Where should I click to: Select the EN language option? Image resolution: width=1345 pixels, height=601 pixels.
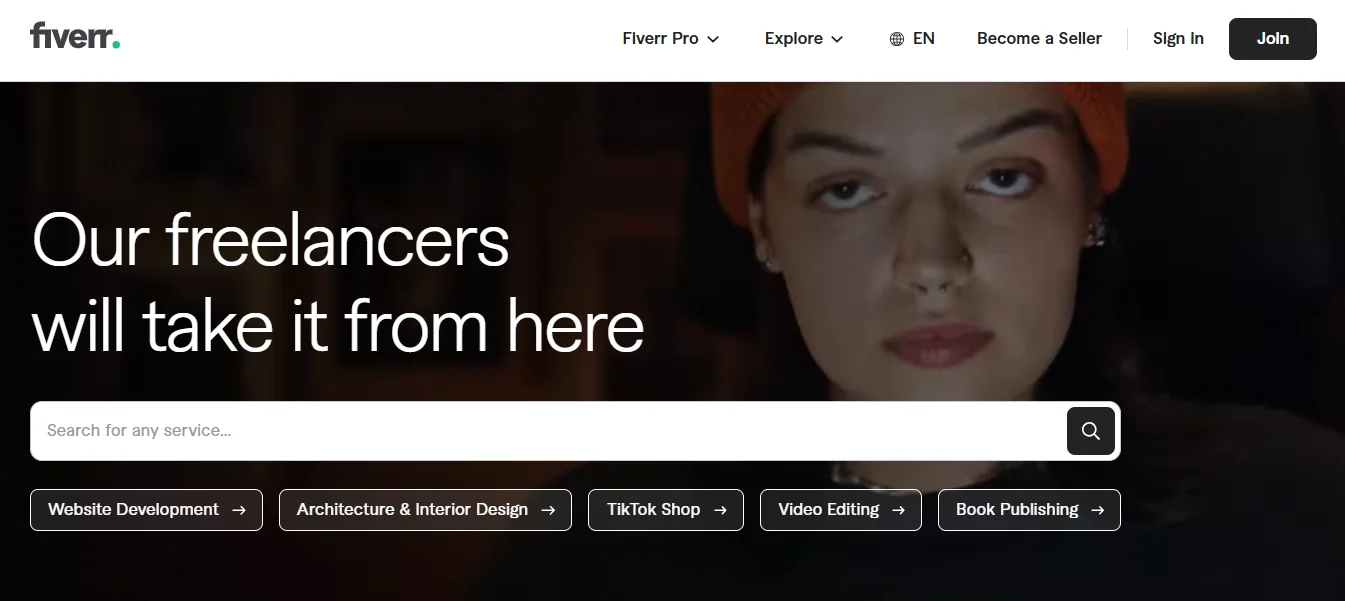click(x=912, y=38)
